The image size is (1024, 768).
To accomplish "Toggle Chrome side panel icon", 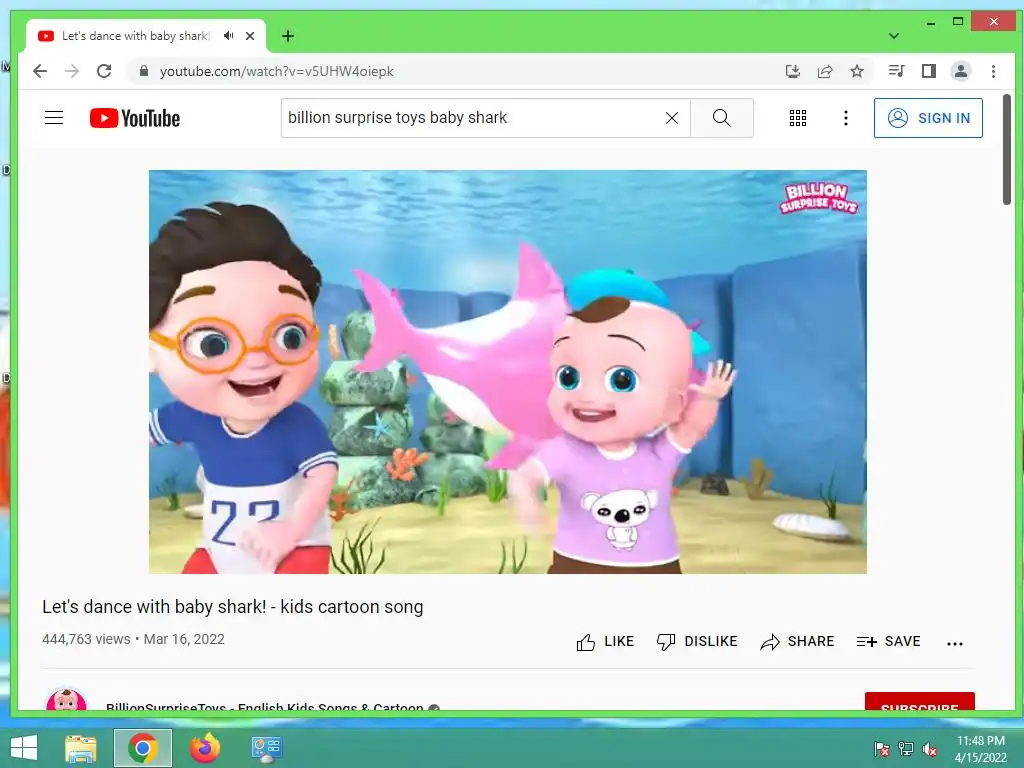I will [929, 71].
